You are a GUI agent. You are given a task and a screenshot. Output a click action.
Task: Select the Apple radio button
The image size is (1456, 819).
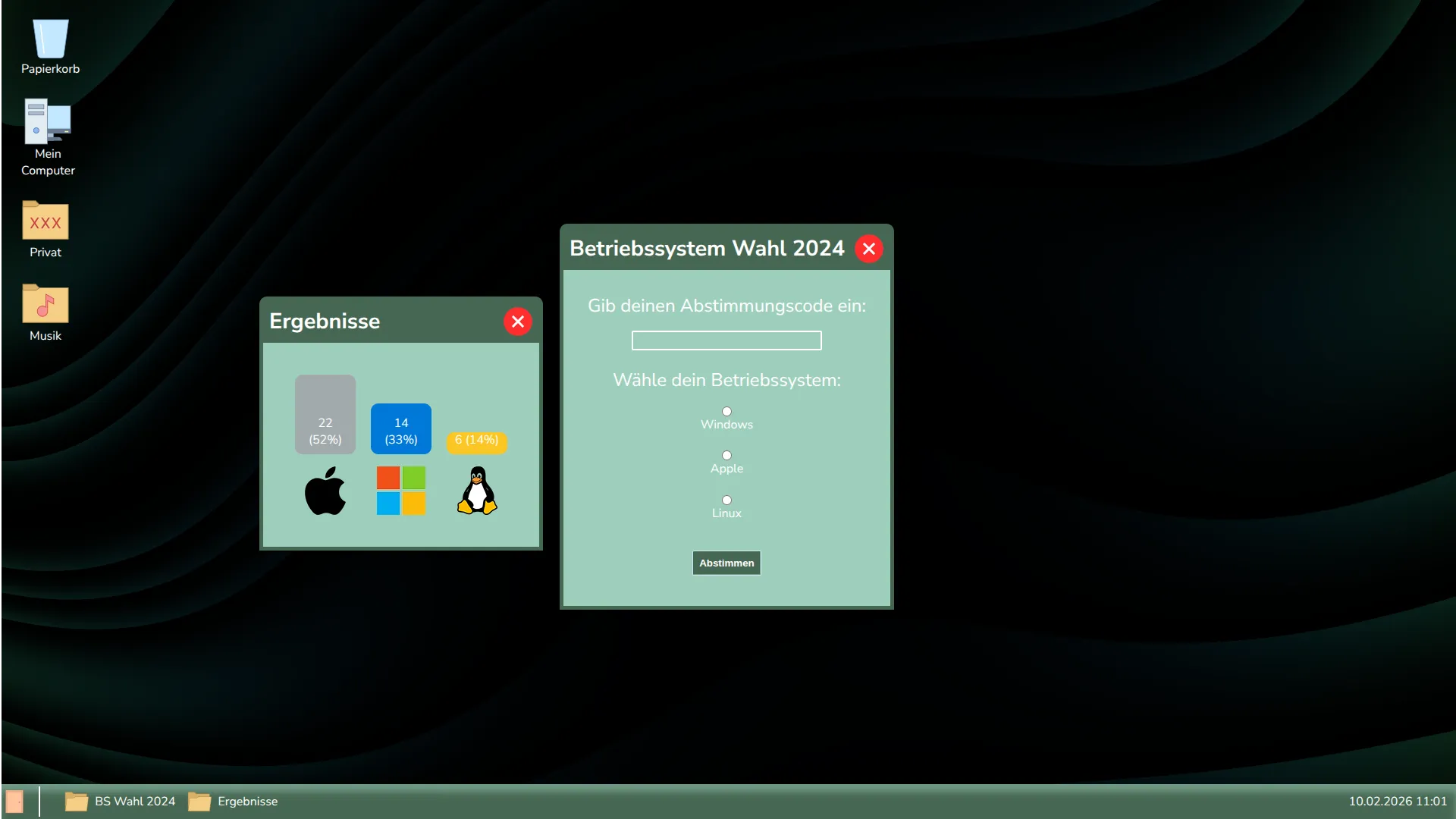[726, 455]
